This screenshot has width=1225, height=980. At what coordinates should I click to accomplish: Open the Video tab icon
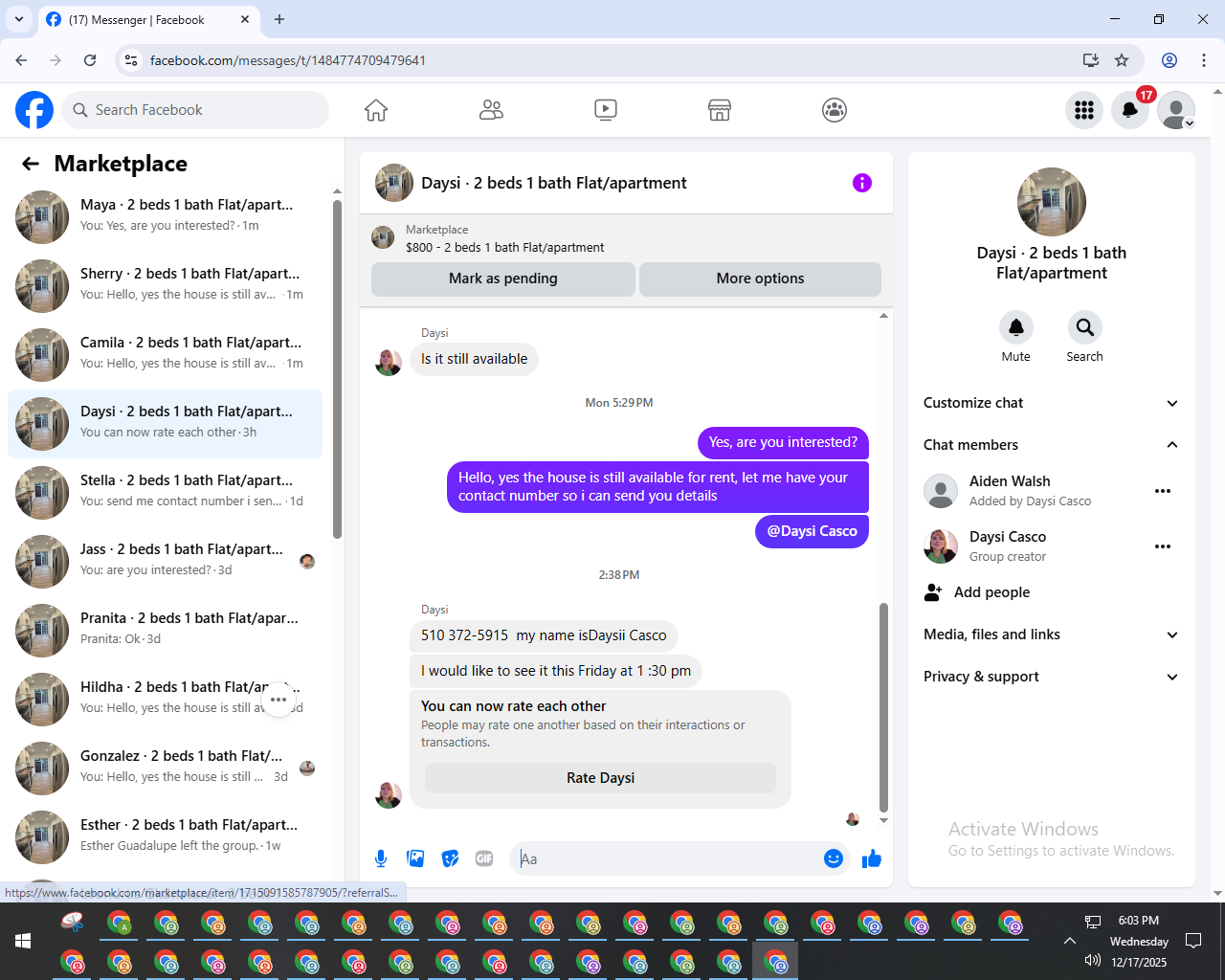pyautogui.click(x=606, y=110)
